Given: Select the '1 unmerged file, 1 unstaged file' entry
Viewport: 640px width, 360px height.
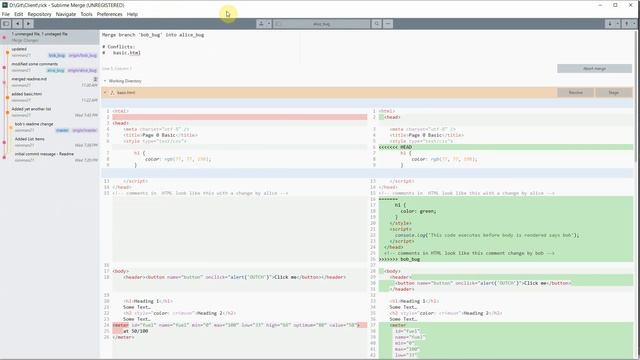Looking at the screenshot, I should pyautogui.click(x=50, y=37).
